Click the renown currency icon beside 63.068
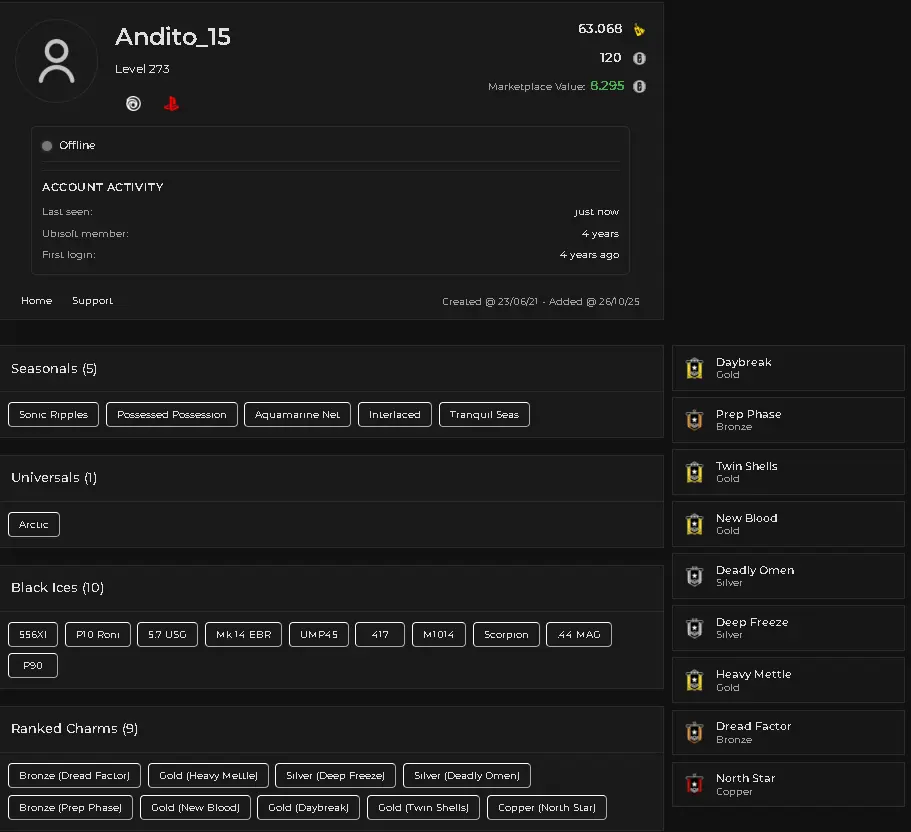The image size is (911, 832). pyautogui.click(x=639, y=30)
